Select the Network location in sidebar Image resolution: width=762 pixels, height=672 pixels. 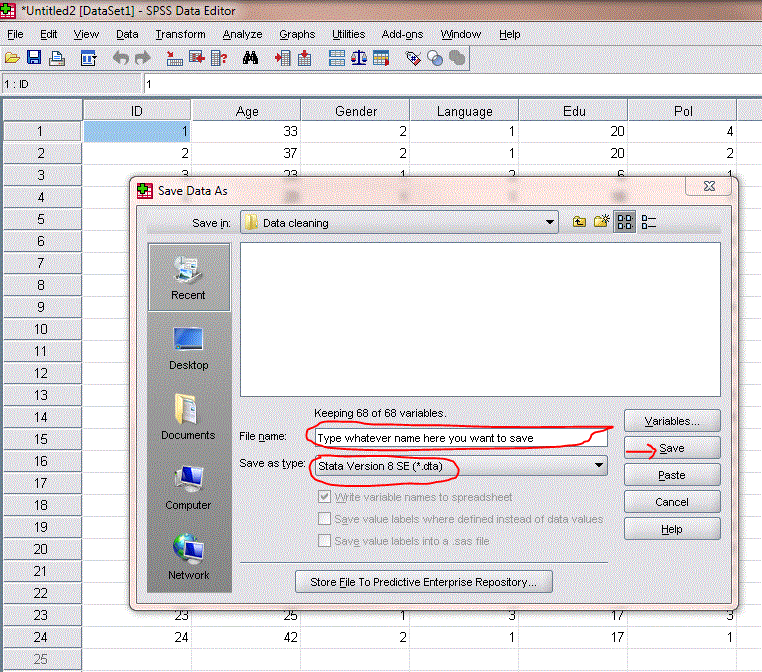[188, 557]
